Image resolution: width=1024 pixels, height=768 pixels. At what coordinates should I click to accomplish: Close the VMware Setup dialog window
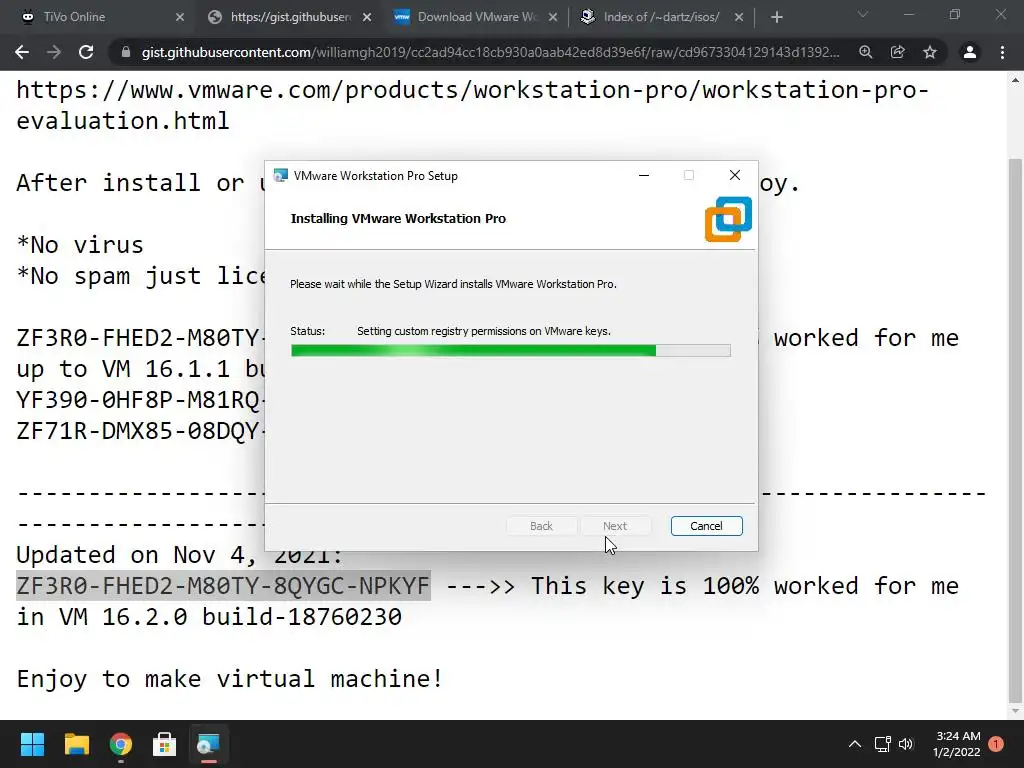[735, 175]
